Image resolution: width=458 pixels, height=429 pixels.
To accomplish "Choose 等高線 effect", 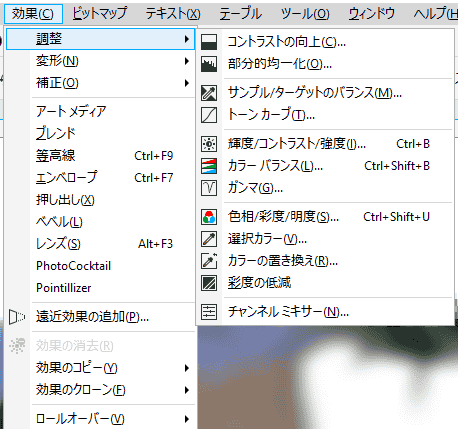I will point(100,156).
